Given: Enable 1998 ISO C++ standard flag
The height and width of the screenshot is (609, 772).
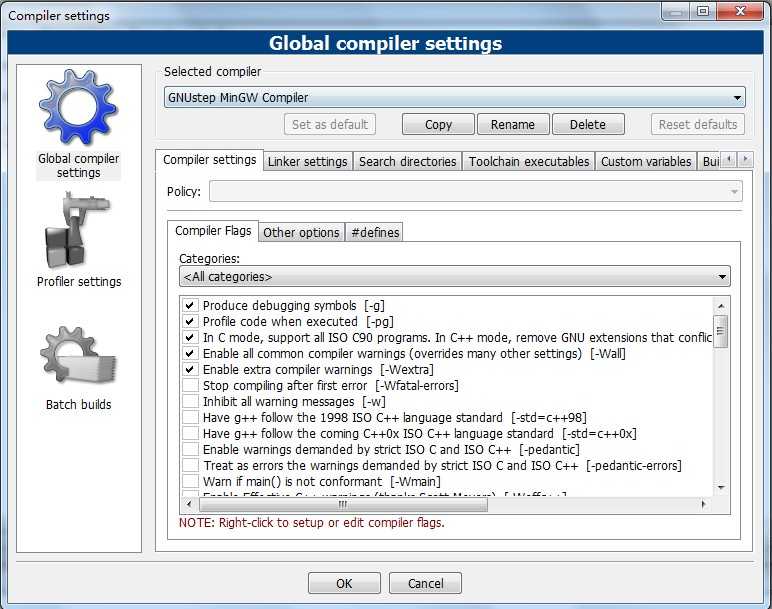Looking at the screenshot, I should 190,417.
